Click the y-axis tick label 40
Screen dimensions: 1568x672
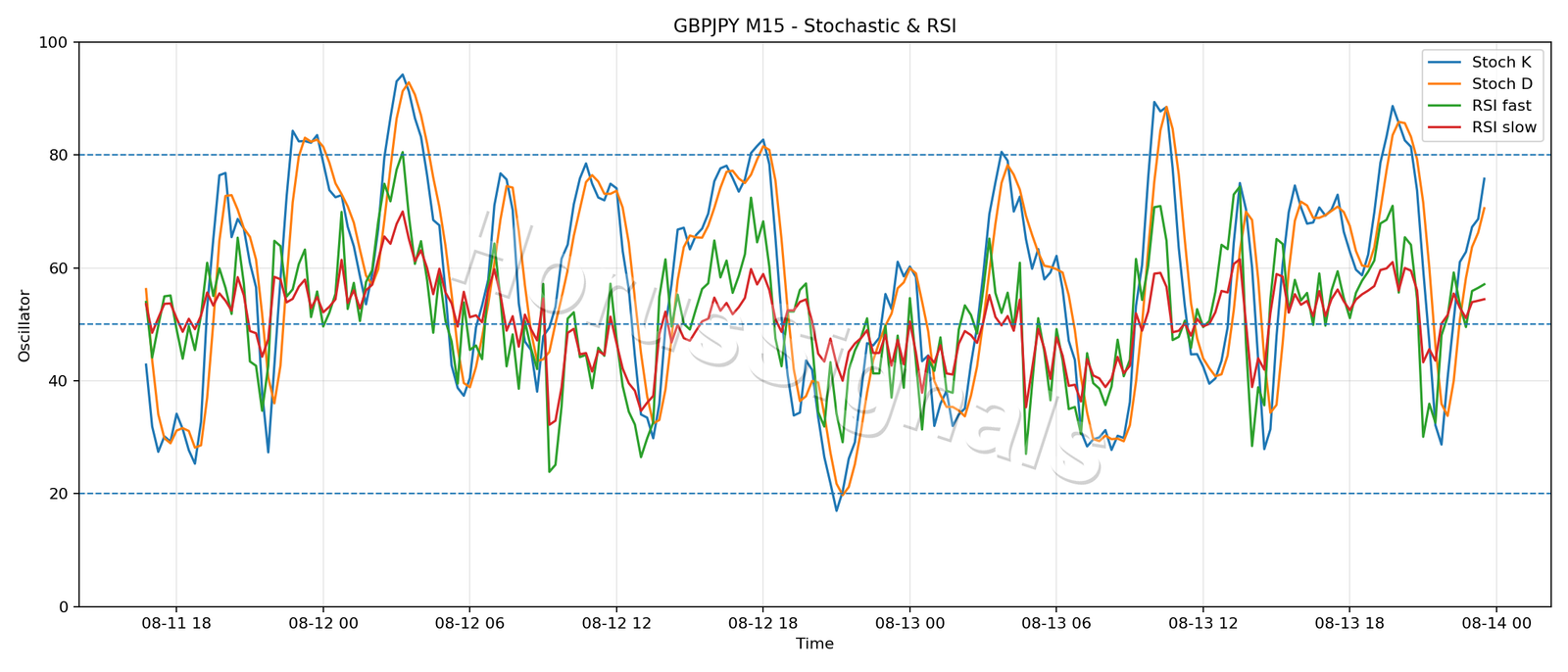[58, 381]
